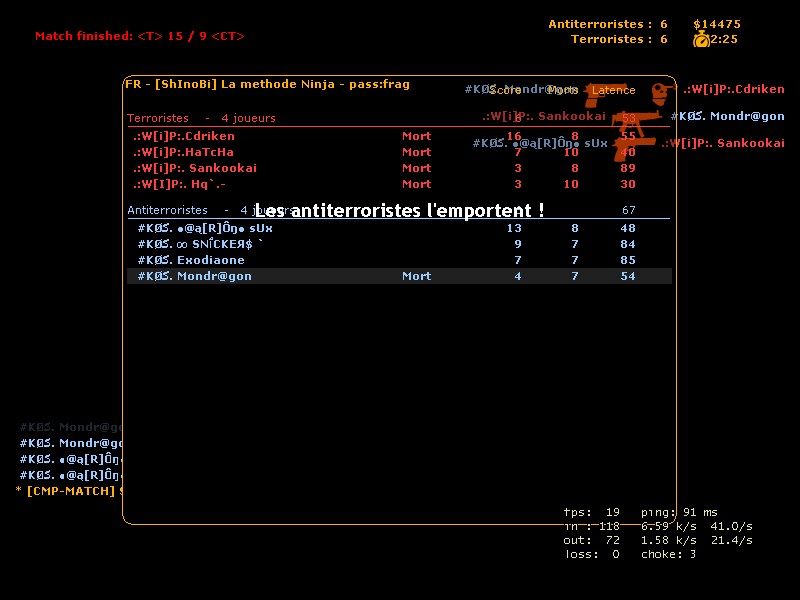Screen dimensions: 800x600
Task: Click the 'Antiterroristes : 6' team score
Action: click(x=608, y=24)
